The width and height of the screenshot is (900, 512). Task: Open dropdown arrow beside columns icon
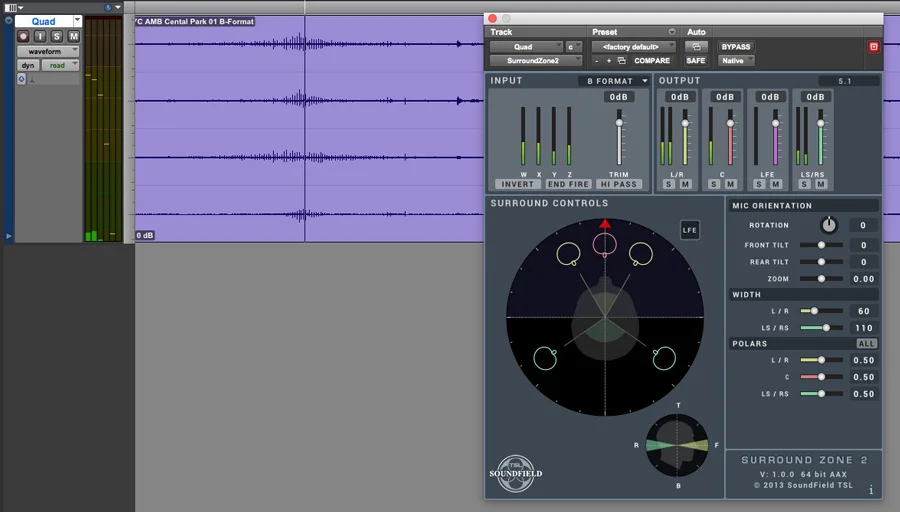tap(20, 7)
